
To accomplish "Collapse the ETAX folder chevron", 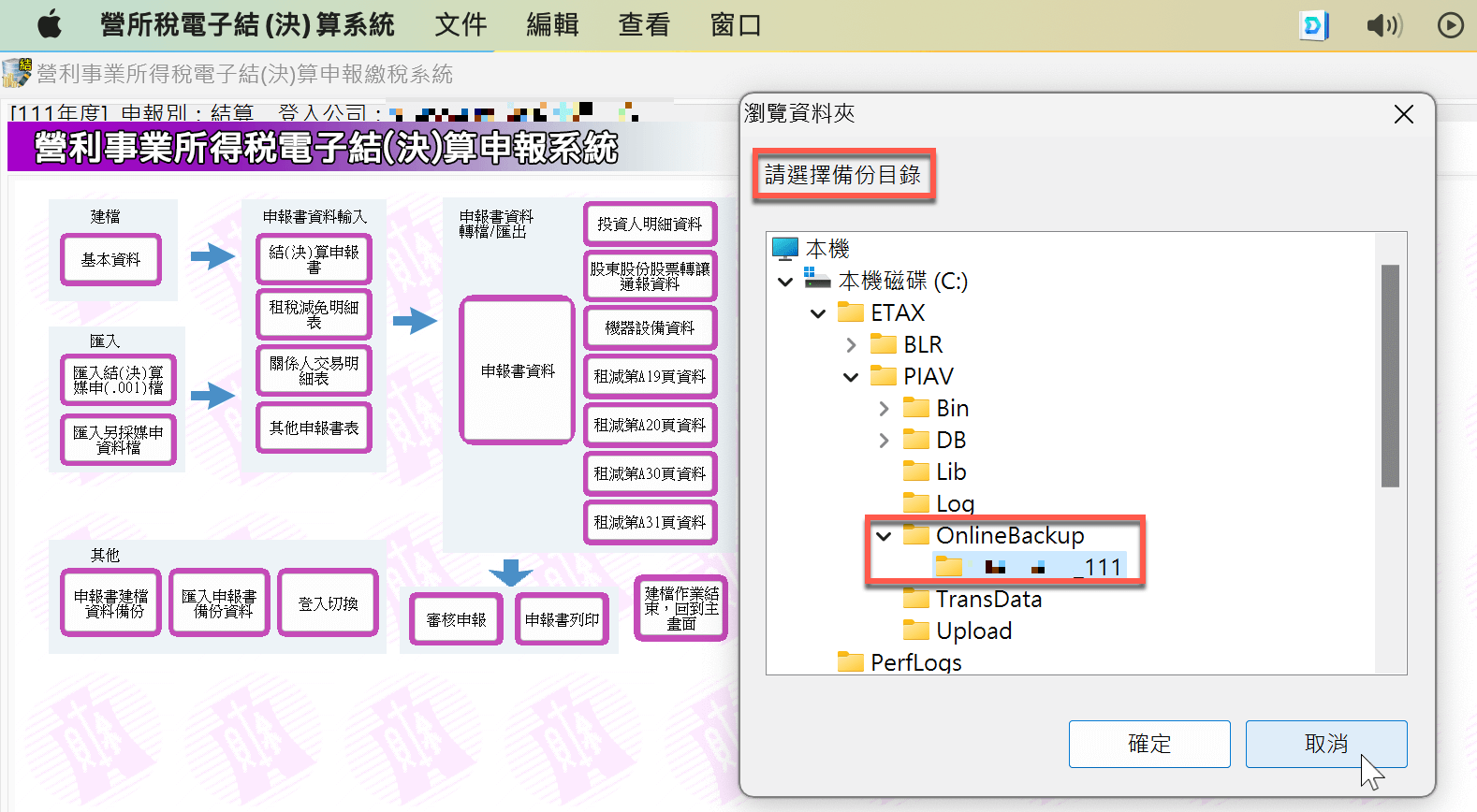I will 818,313.
